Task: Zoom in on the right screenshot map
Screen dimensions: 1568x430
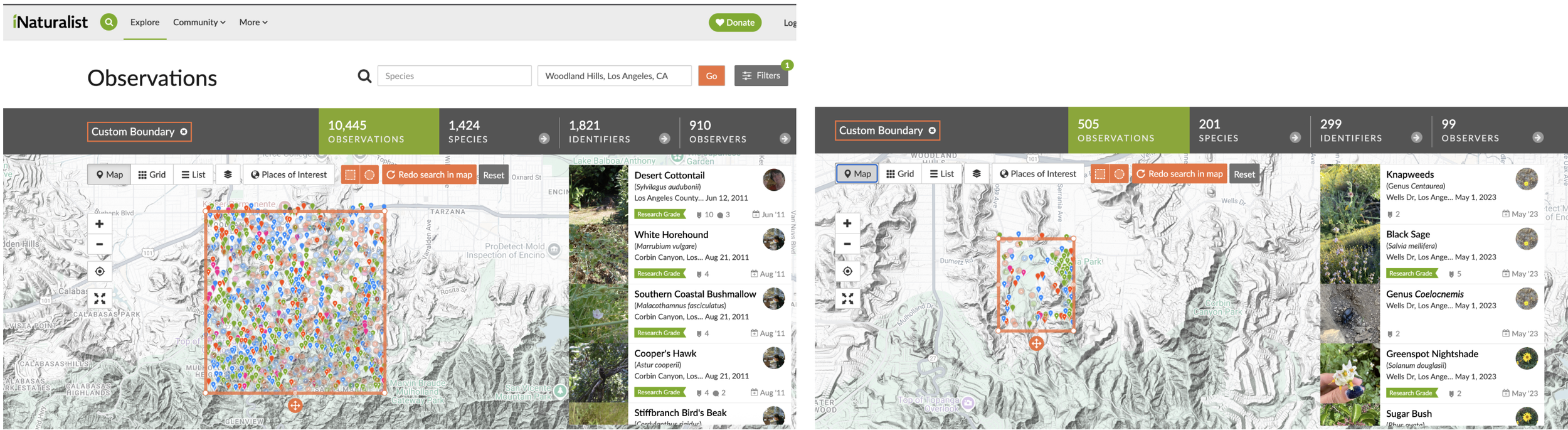Action: click(x=847, y=223)
